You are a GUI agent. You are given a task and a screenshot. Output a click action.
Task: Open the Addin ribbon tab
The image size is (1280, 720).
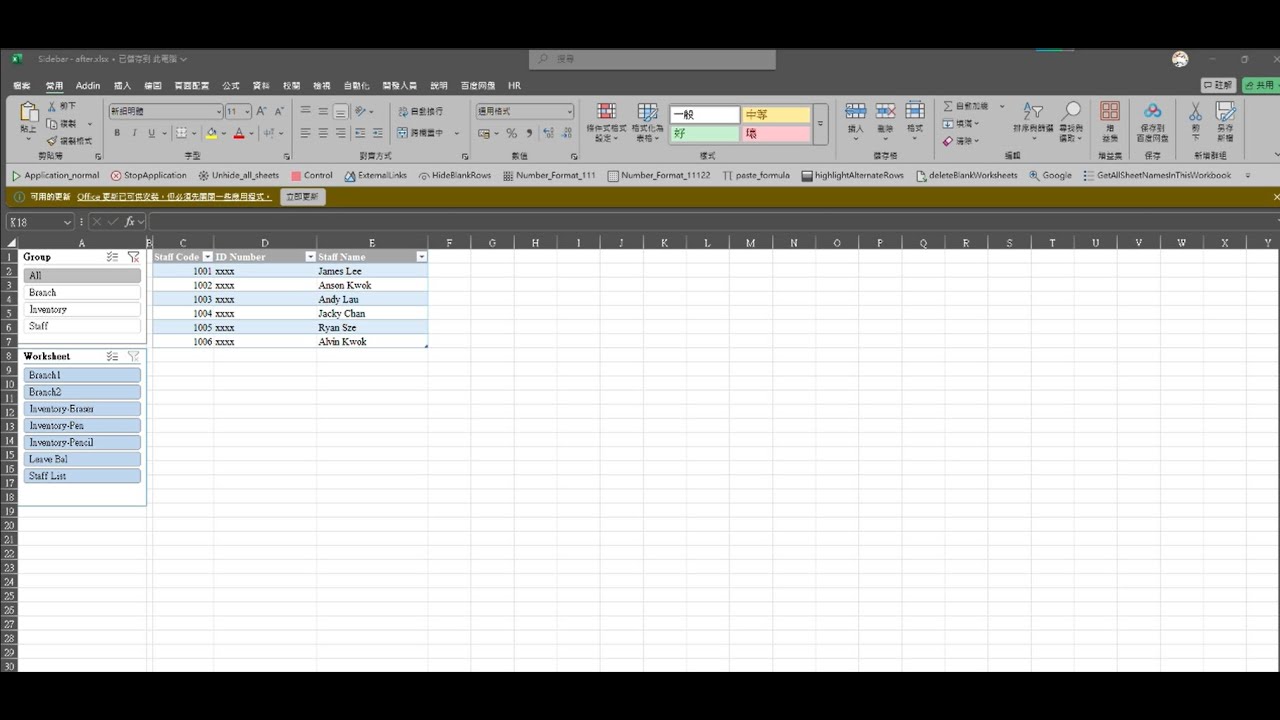[88, 86]
